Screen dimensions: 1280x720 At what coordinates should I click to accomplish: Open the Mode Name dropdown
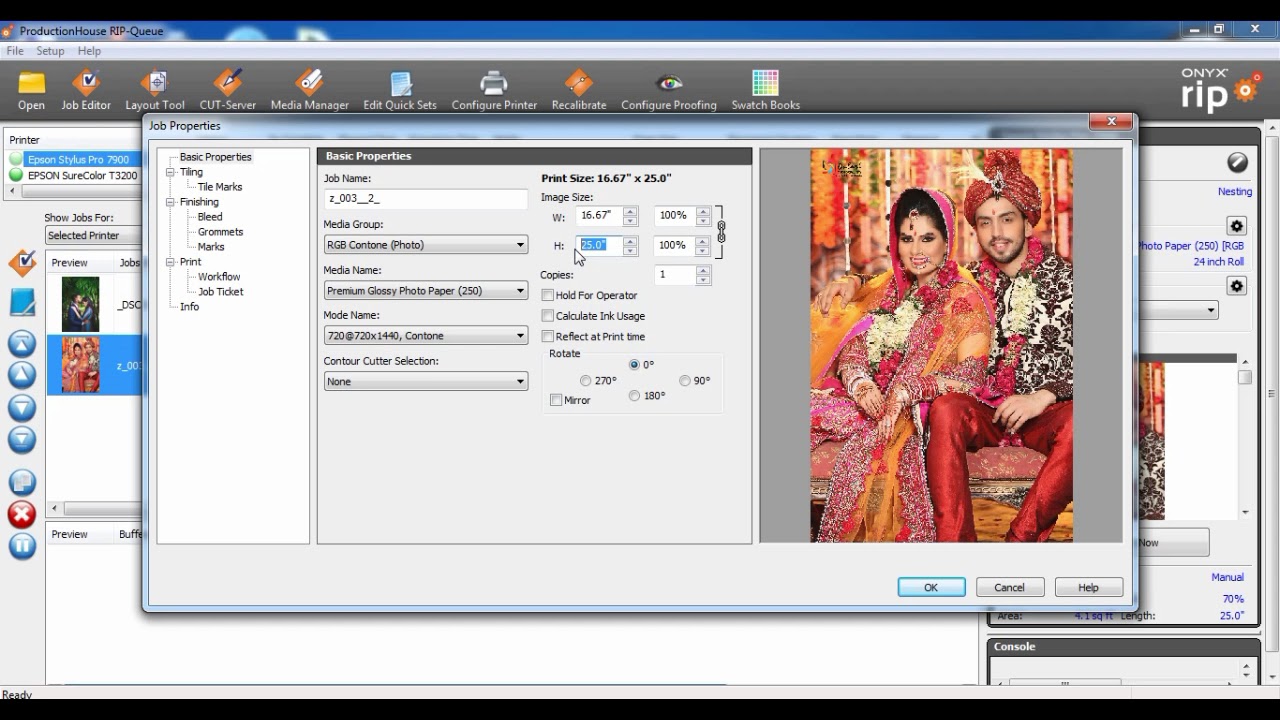(425, 336)
